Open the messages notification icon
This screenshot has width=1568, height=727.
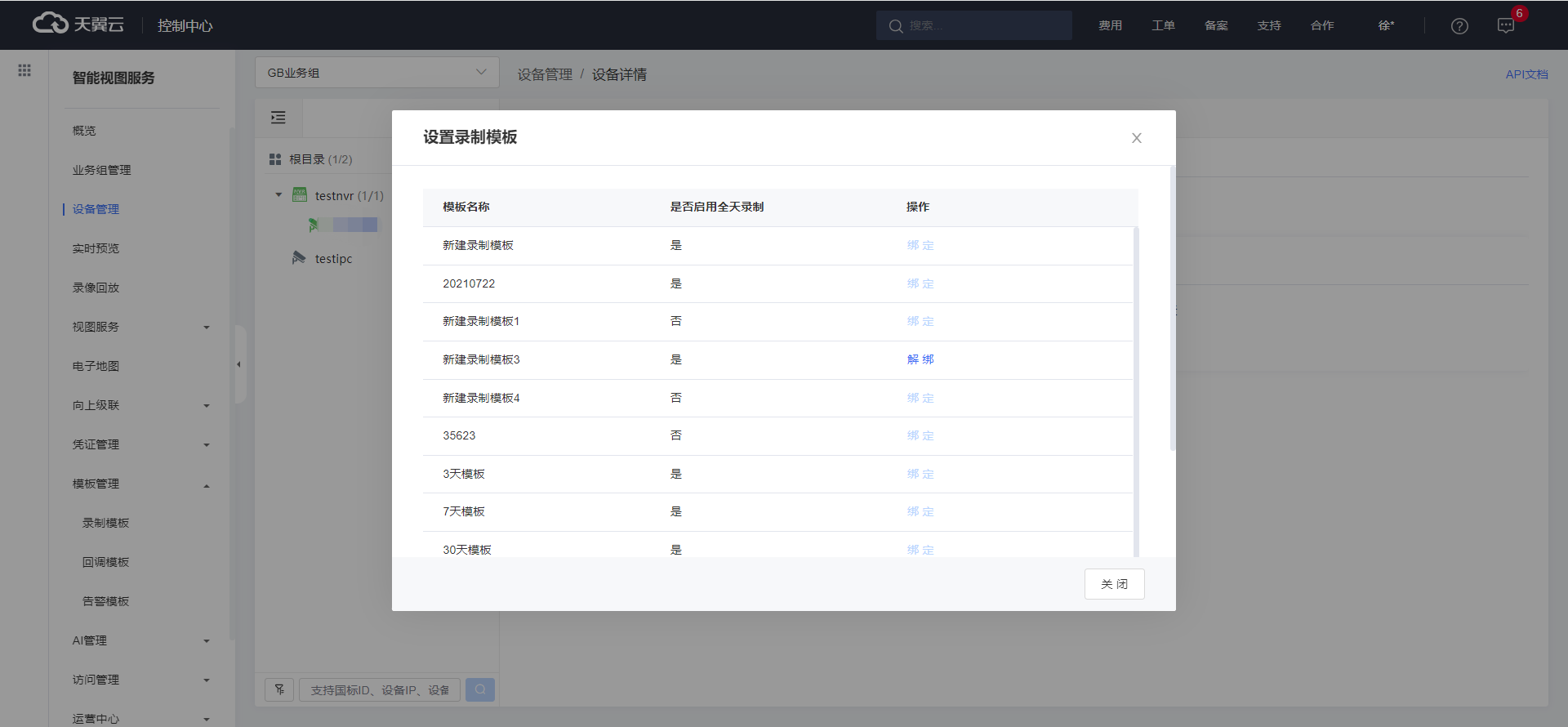(x=1506, y=26)
